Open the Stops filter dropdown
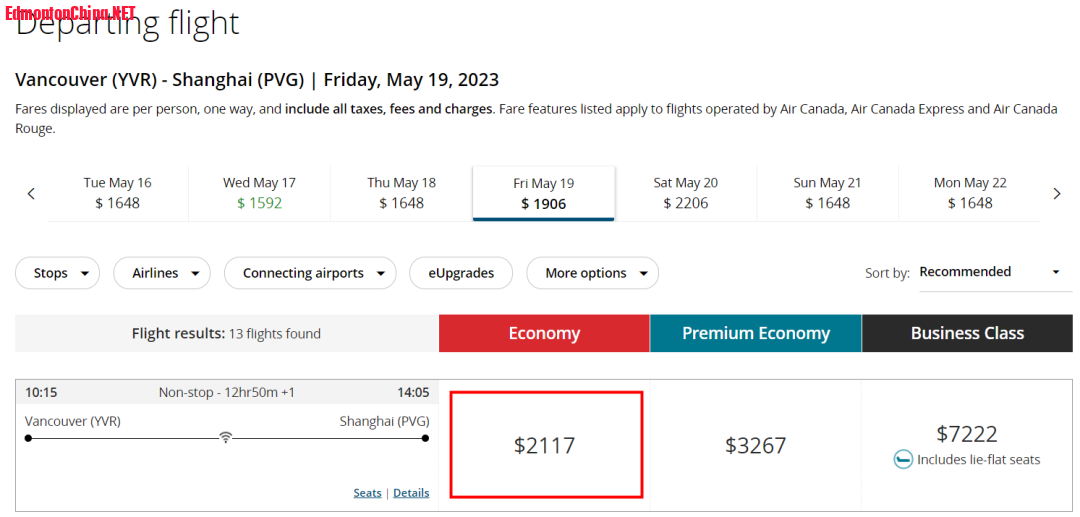Viewport: 1080px width, 517px height. [x=58, y=273]
